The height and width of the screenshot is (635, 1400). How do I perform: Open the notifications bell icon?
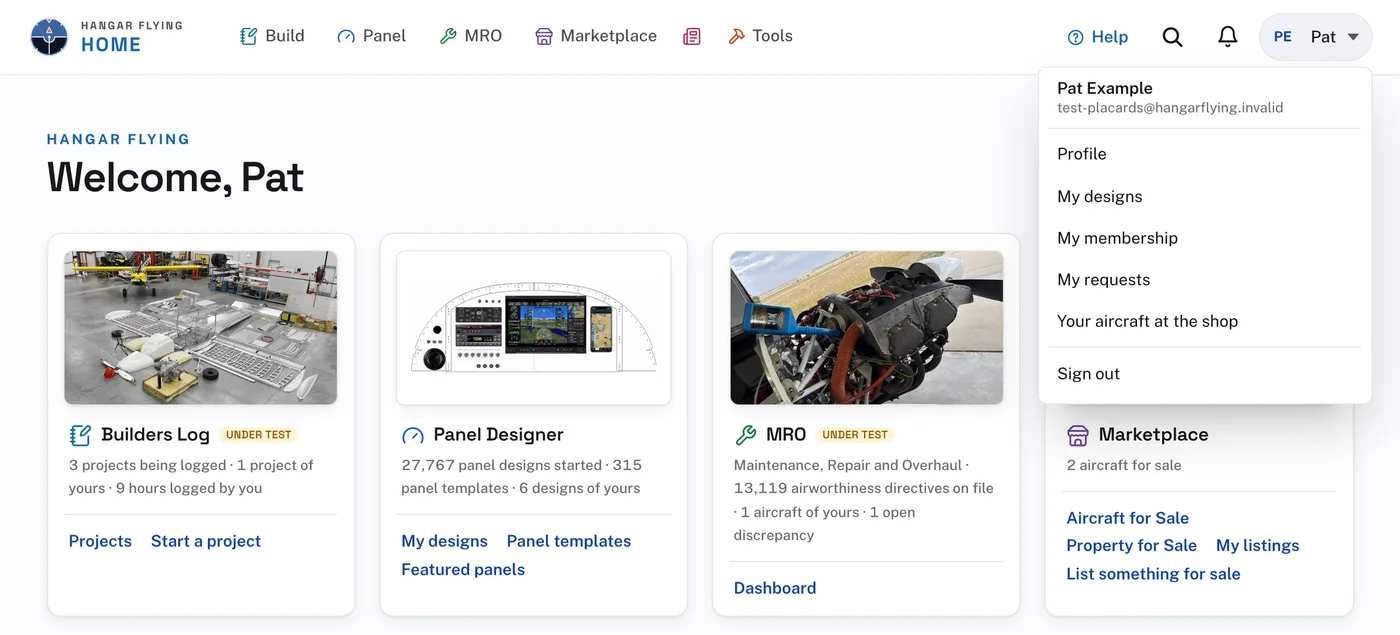pos(1227,37)
